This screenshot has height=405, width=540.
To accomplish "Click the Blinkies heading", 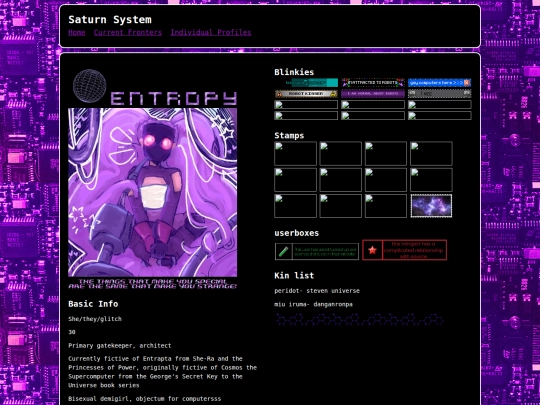I will pyautogui.click(x=294, y=72).
